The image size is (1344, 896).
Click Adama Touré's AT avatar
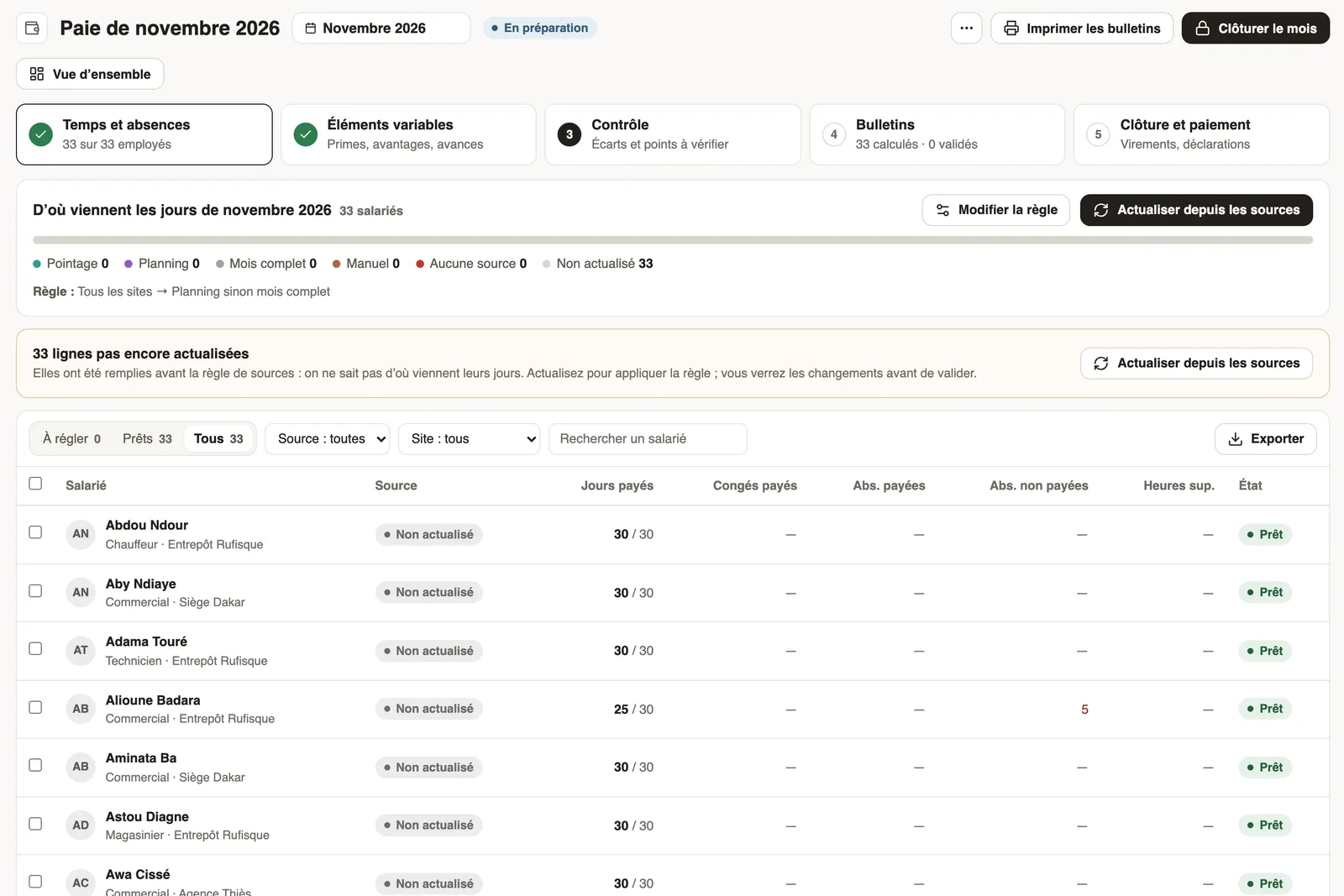[81, 651]
